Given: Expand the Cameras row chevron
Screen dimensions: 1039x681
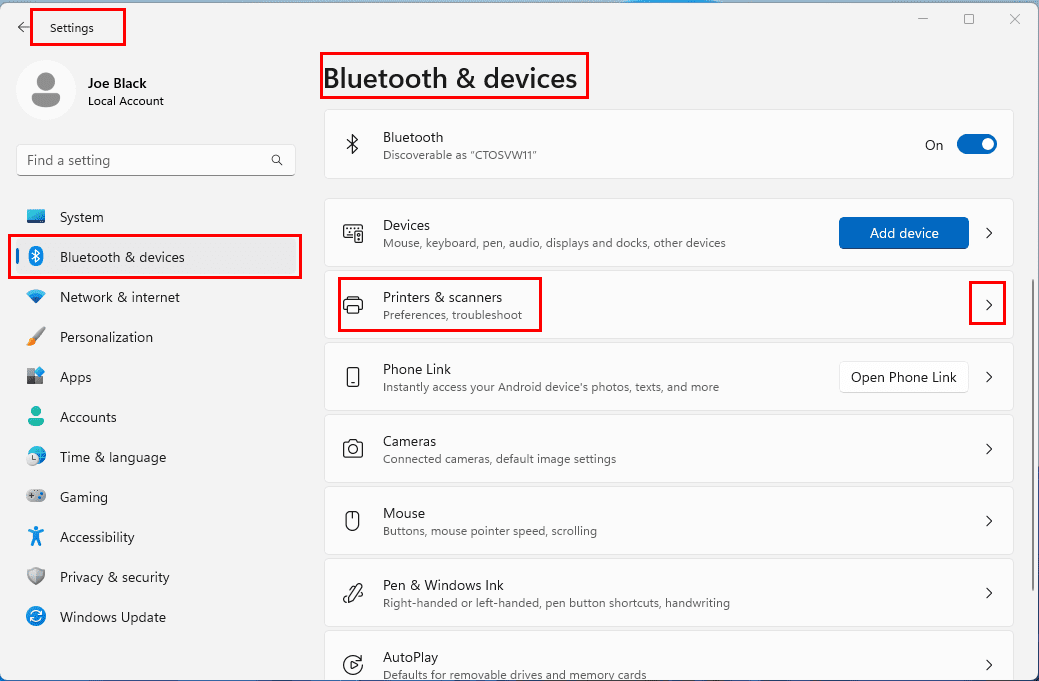Looking at the screenshot, I should (x=988, y=449).
